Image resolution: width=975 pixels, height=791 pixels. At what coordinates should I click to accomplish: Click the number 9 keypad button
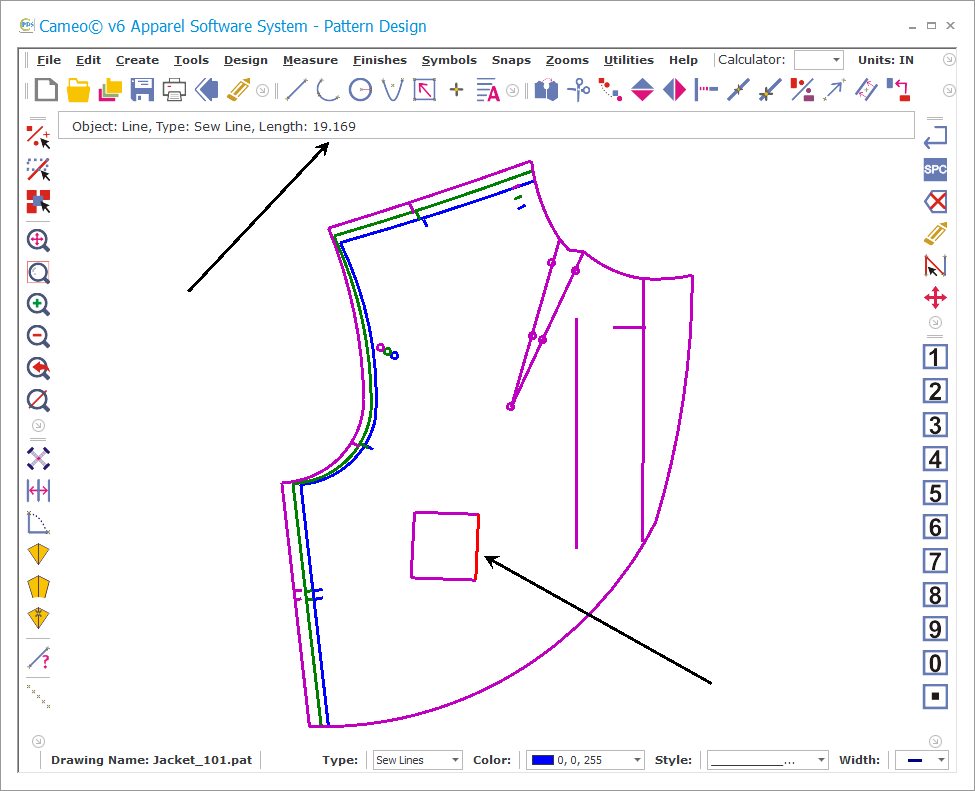935,629
